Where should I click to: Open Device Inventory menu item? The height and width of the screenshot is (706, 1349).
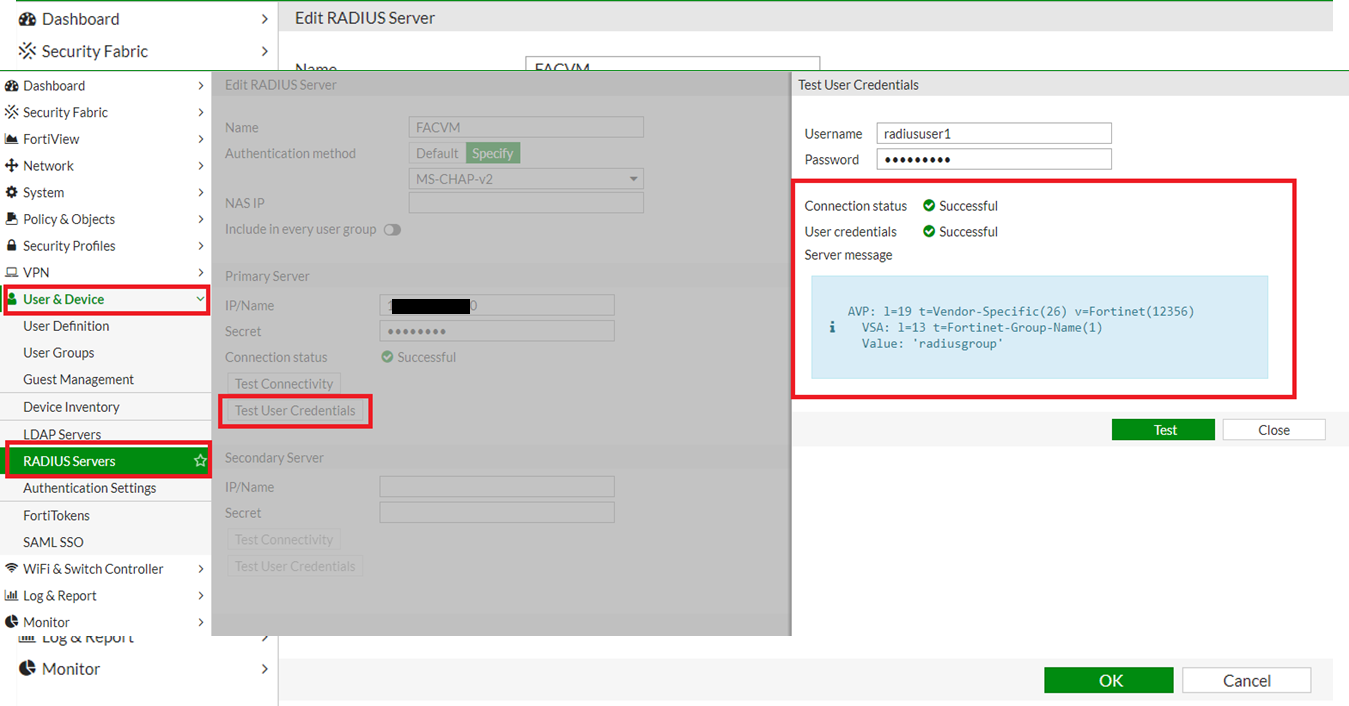click(71, 407)
